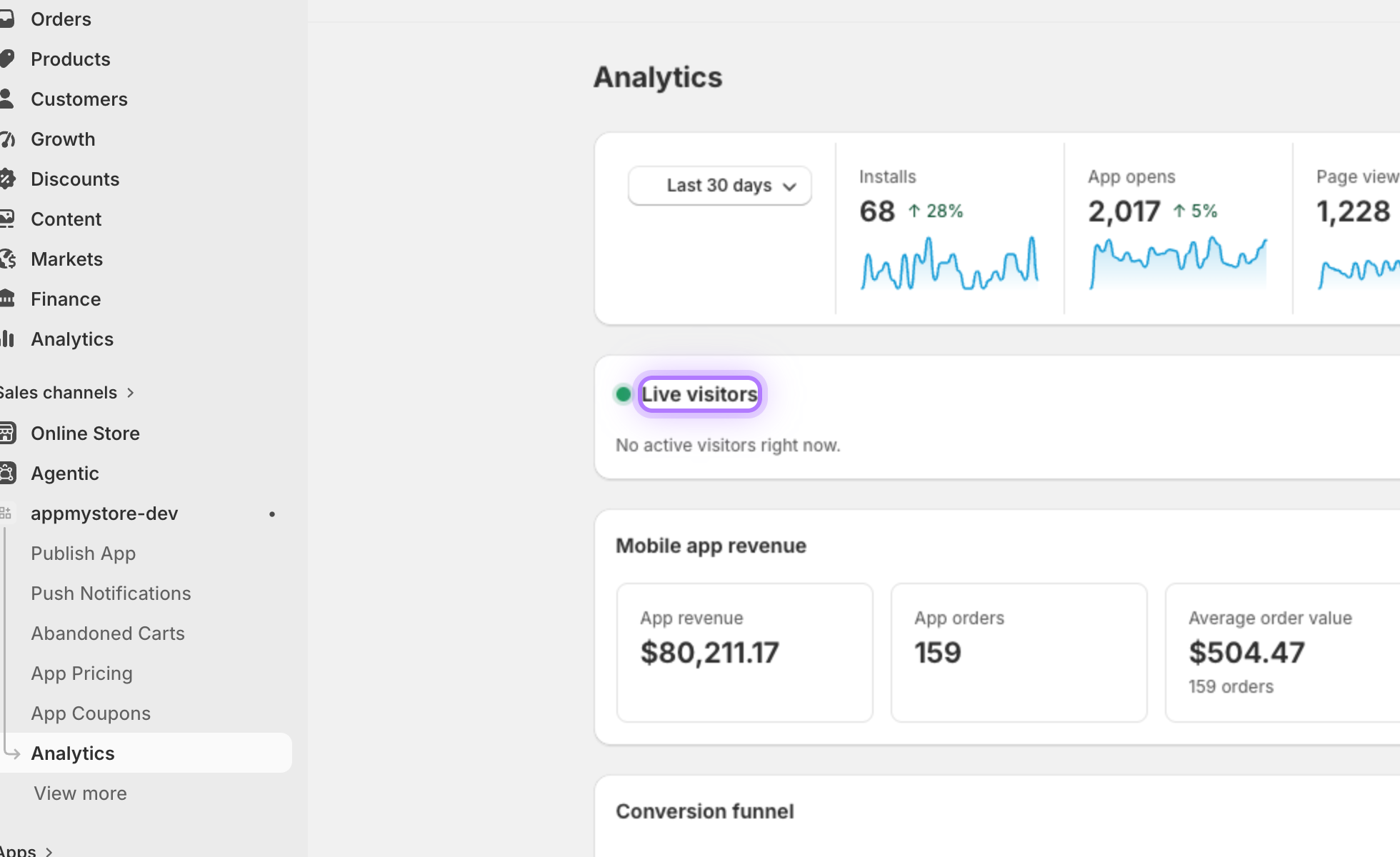This screenshot has height=857, width=1400.
Task: Click the Mobile app revenue heading
Action: (711, 546)
